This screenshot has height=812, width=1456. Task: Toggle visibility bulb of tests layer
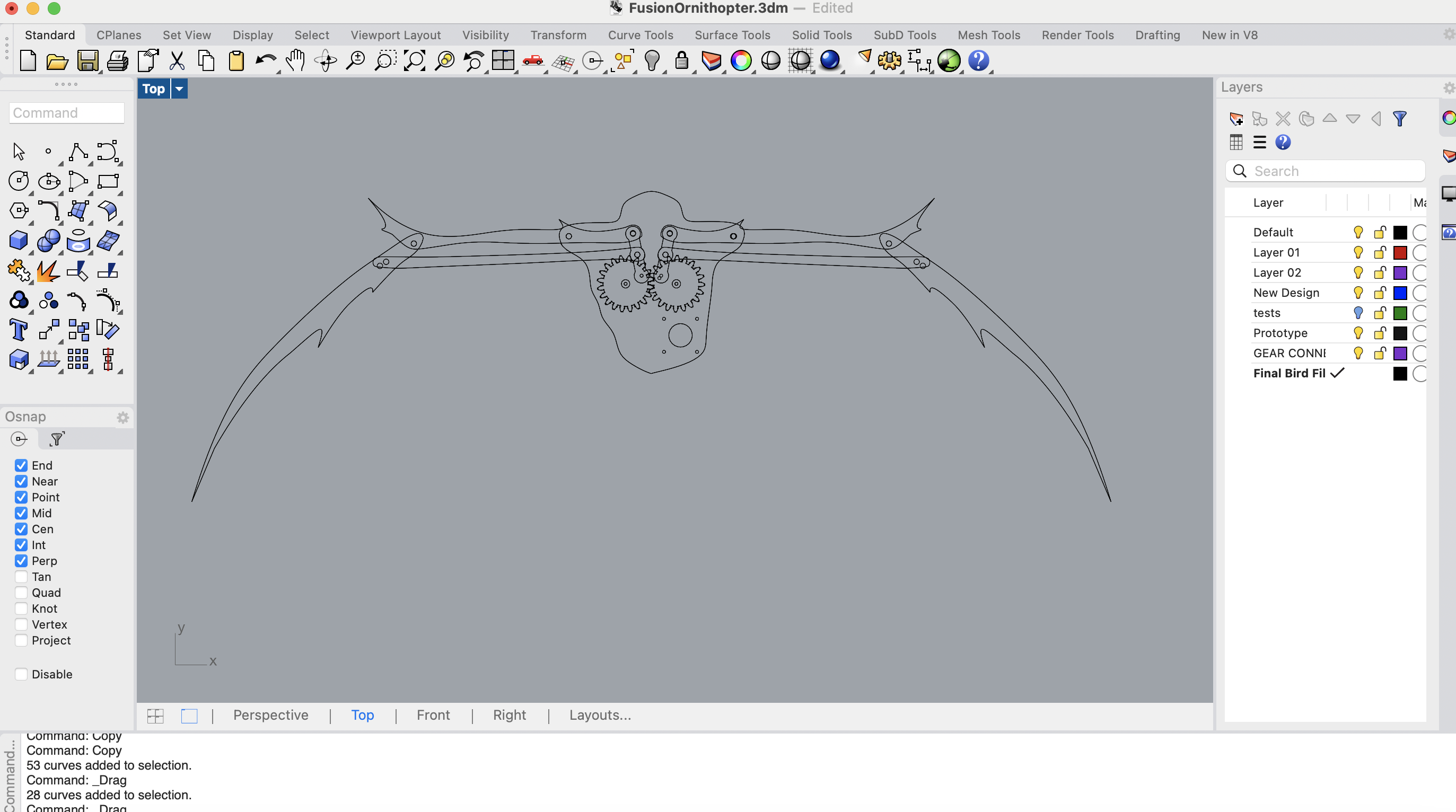pos(1358,313)
